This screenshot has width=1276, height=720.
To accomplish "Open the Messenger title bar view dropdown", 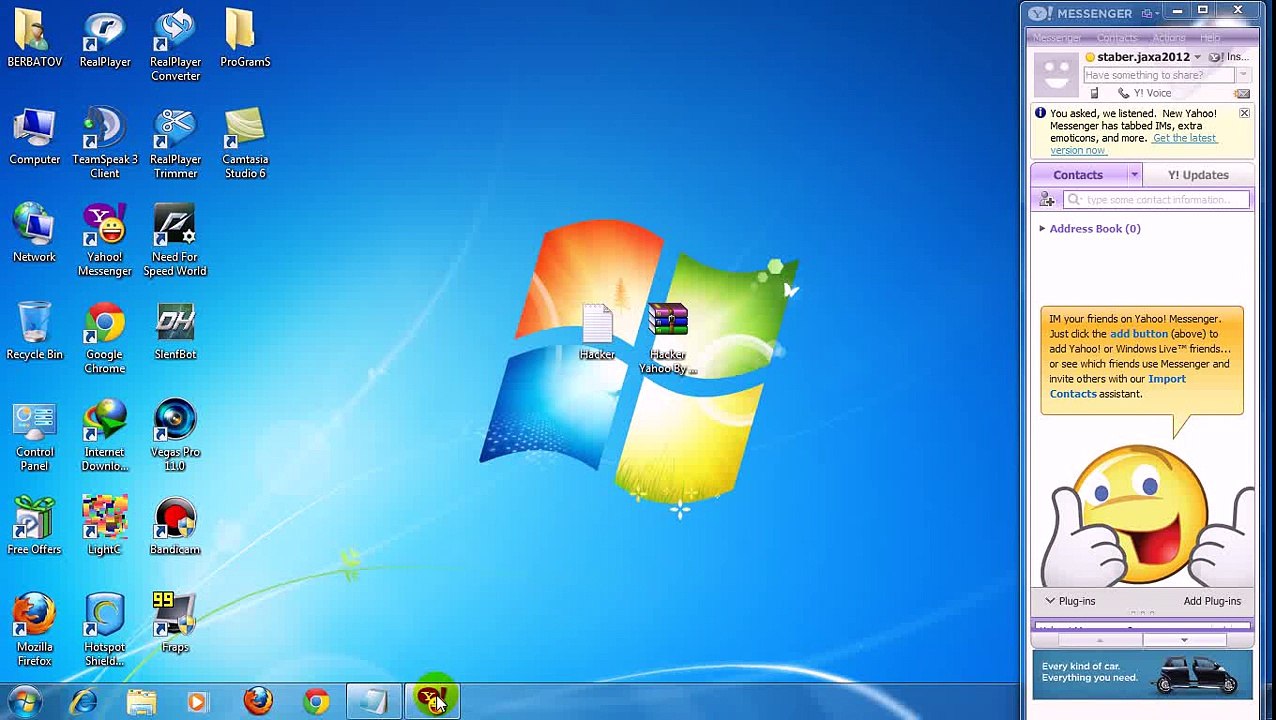I will [1149, 13].
